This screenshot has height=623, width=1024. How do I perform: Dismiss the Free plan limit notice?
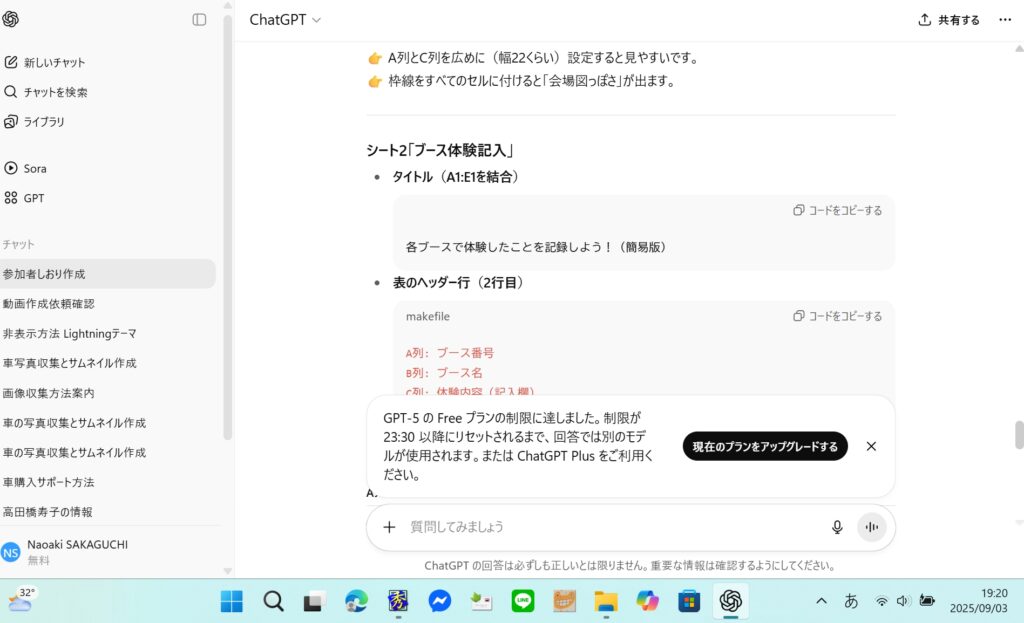point(871,446)
